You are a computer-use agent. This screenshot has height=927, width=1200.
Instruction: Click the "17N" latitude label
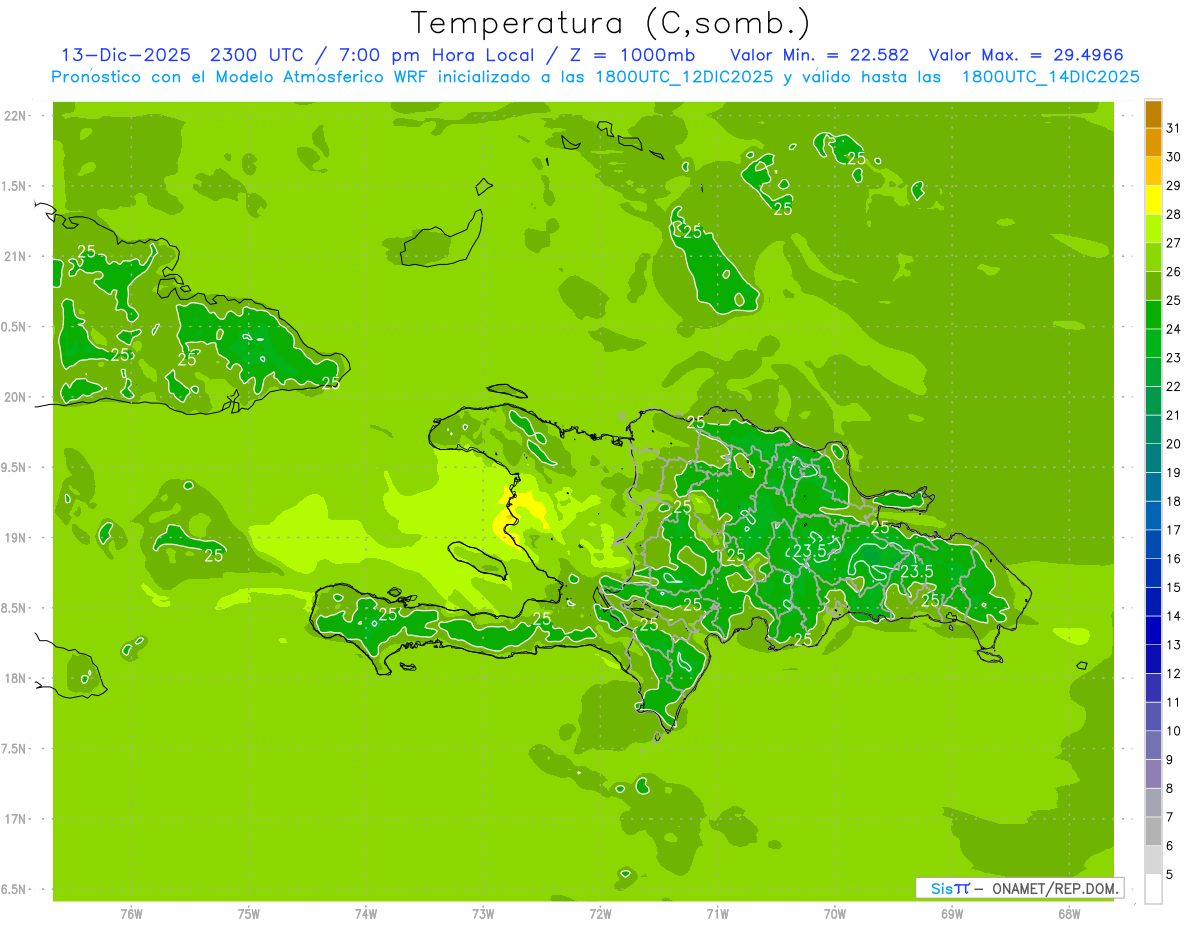click(15, 820)
